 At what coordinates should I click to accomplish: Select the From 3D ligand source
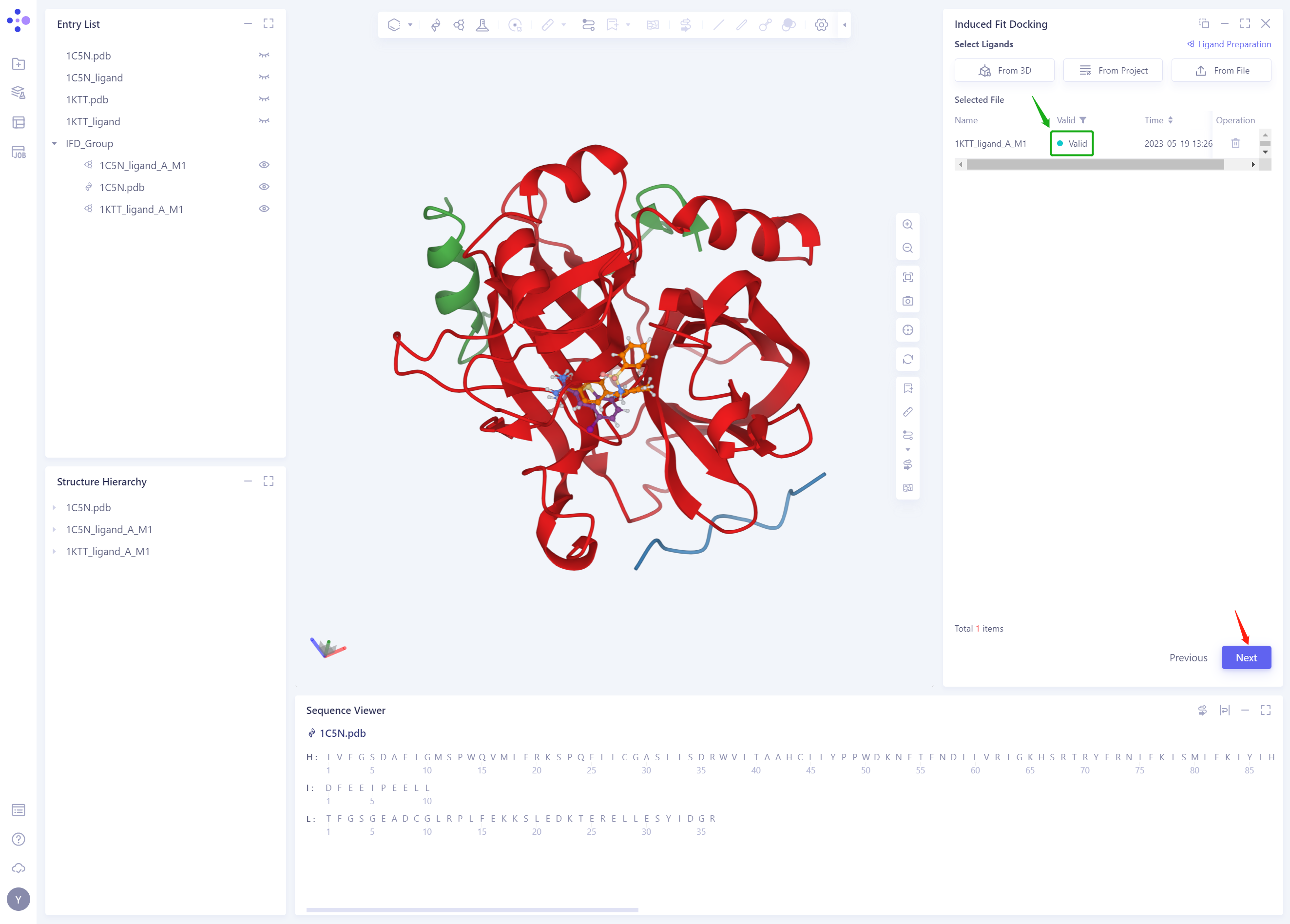click(x=1004, y=71)
